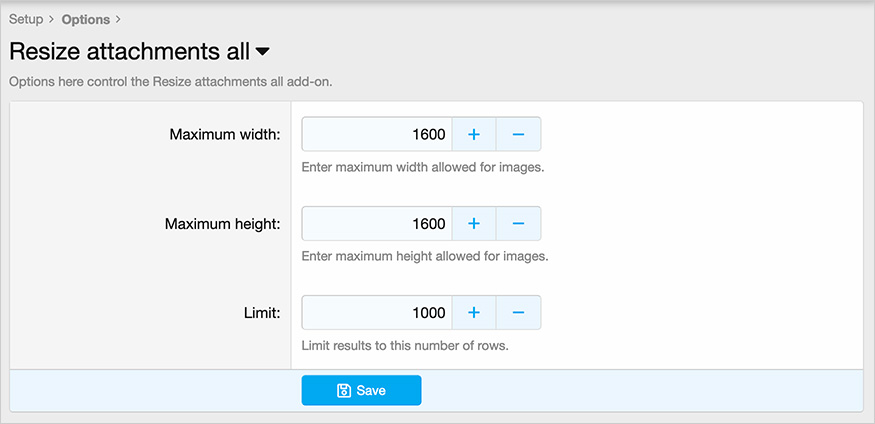Screen dimensions: 875x424
Task: Click plus icon for Maximum height
Action: pos(474,224)
